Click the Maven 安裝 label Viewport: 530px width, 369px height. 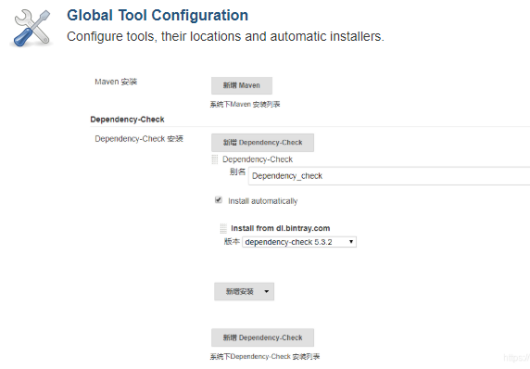116,82
